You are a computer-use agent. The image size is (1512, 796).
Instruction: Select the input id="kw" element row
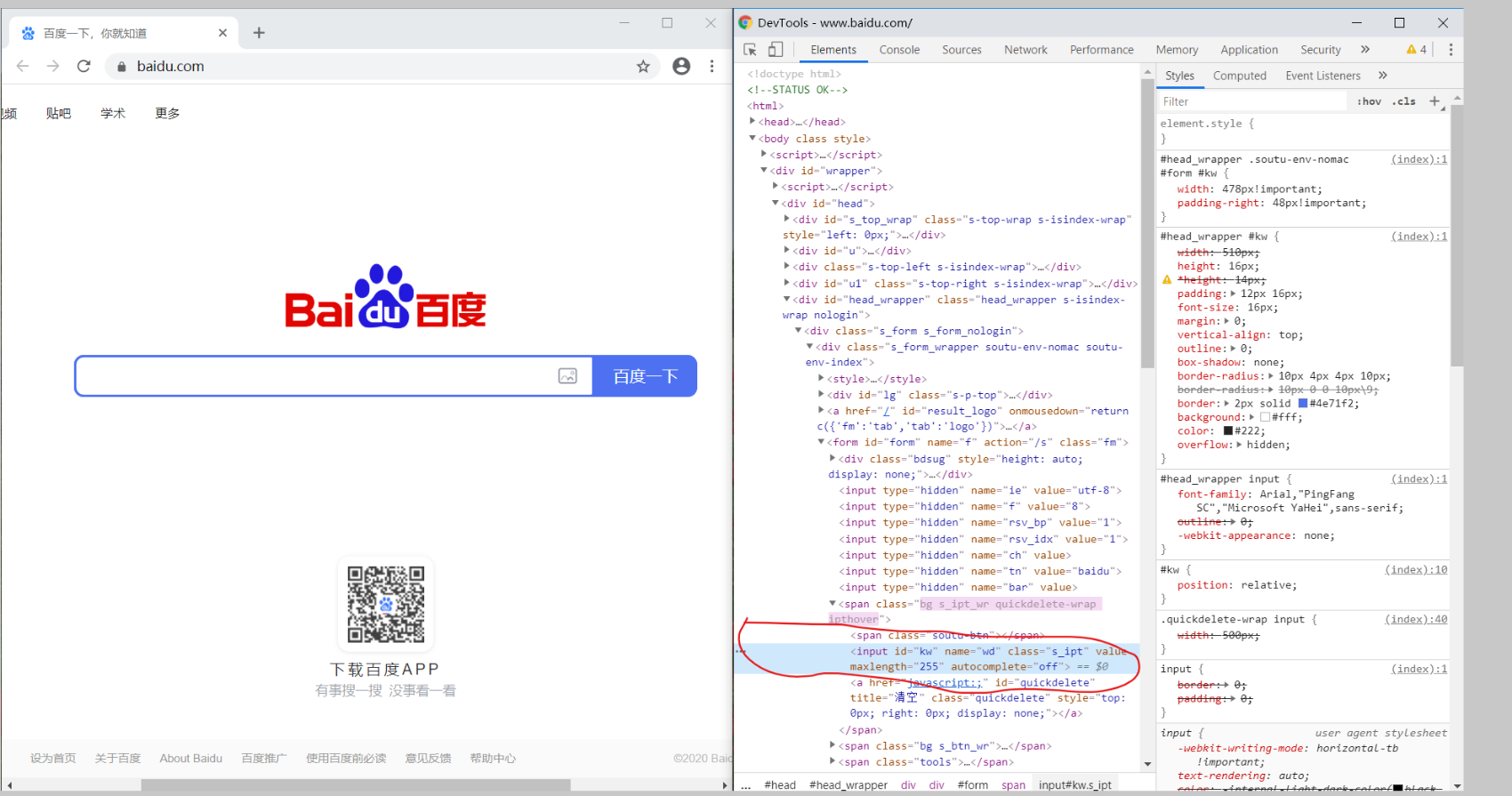(x=938, y=659)
